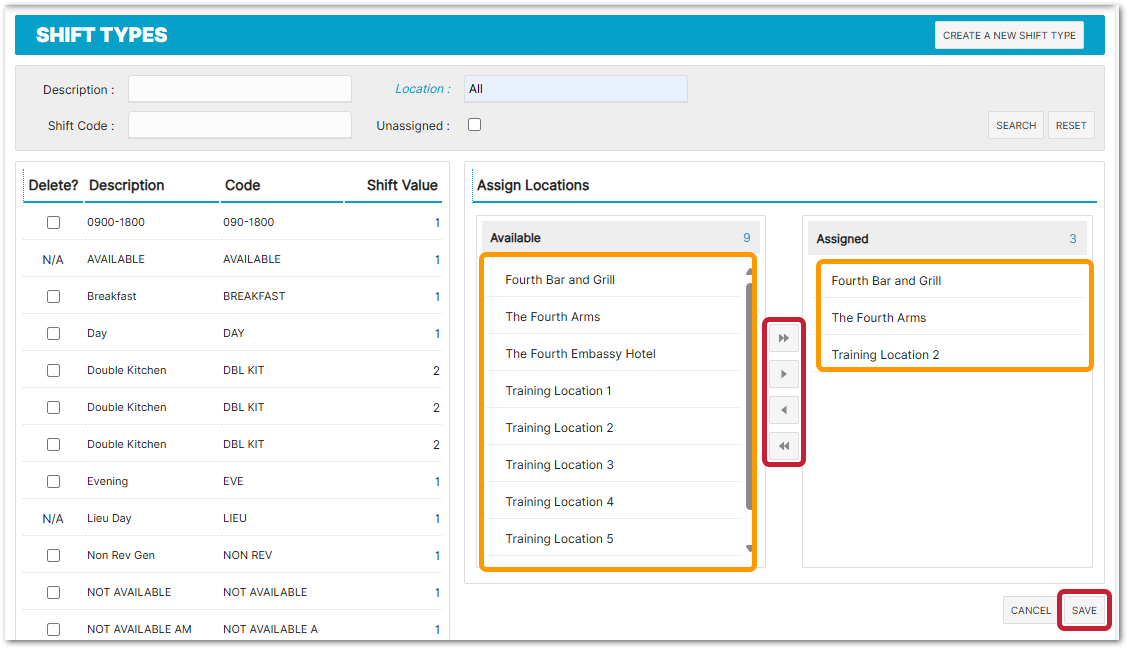Tick delete checkbox for 0900-1800 shift
The height and width of the screenshot is (649, 1128).
click(x=54, y=223)
